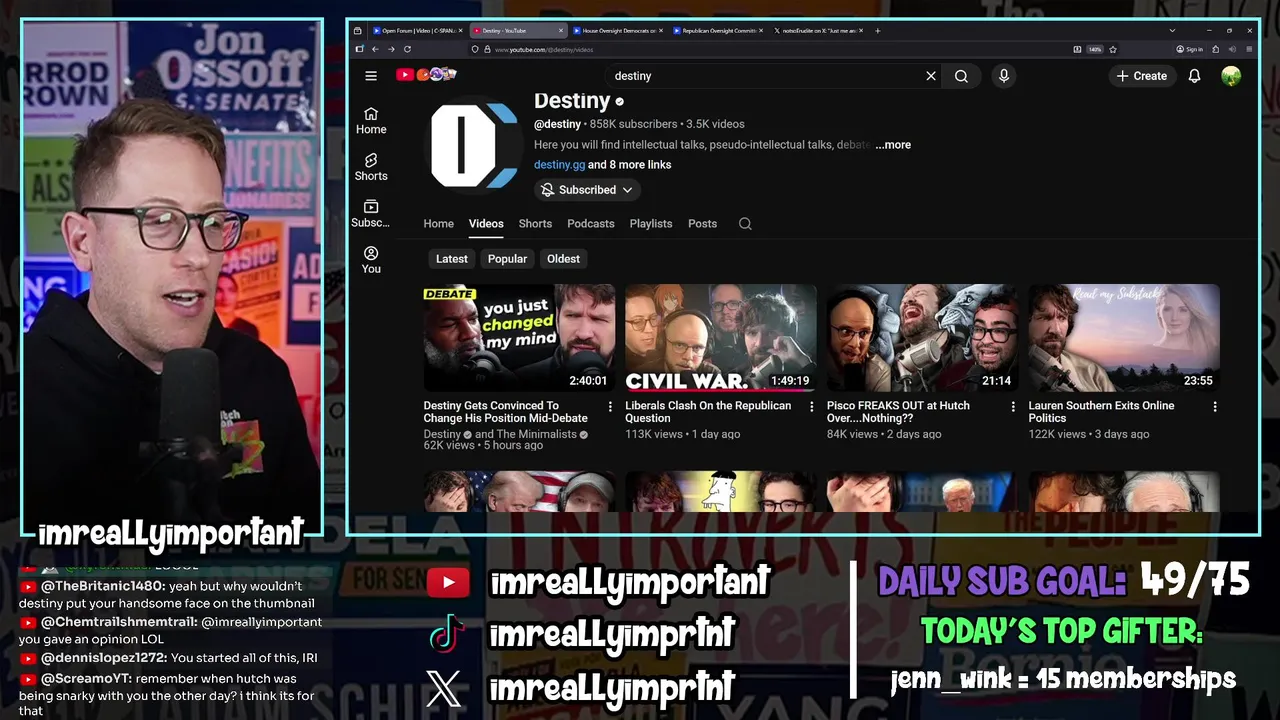
Task: Open options menu for Pisco FREAKS OUT video
Action: [1013, 407]
